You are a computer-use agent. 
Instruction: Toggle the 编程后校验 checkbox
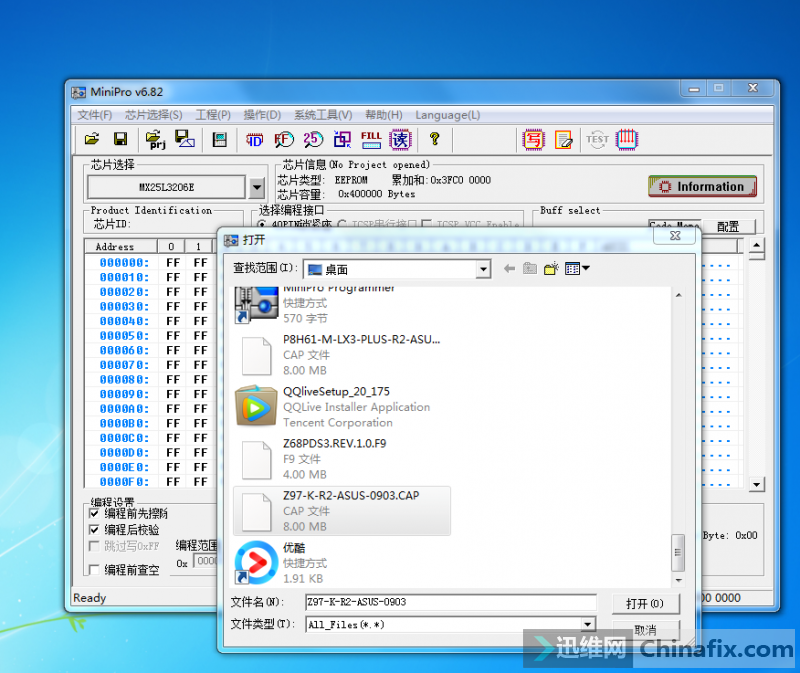pos(95,530)
